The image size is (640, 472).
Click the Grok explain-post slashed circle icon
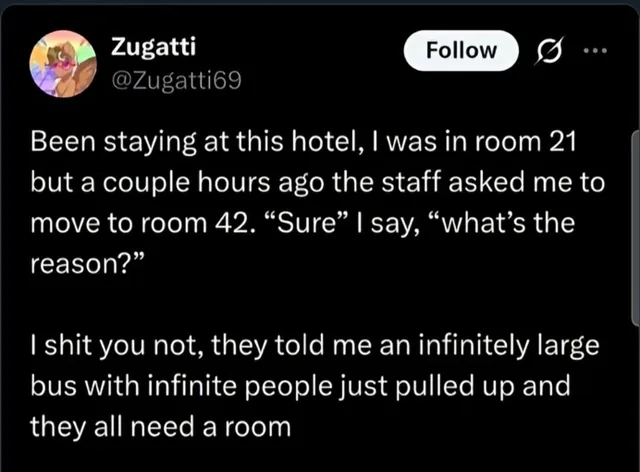point(549,51)
